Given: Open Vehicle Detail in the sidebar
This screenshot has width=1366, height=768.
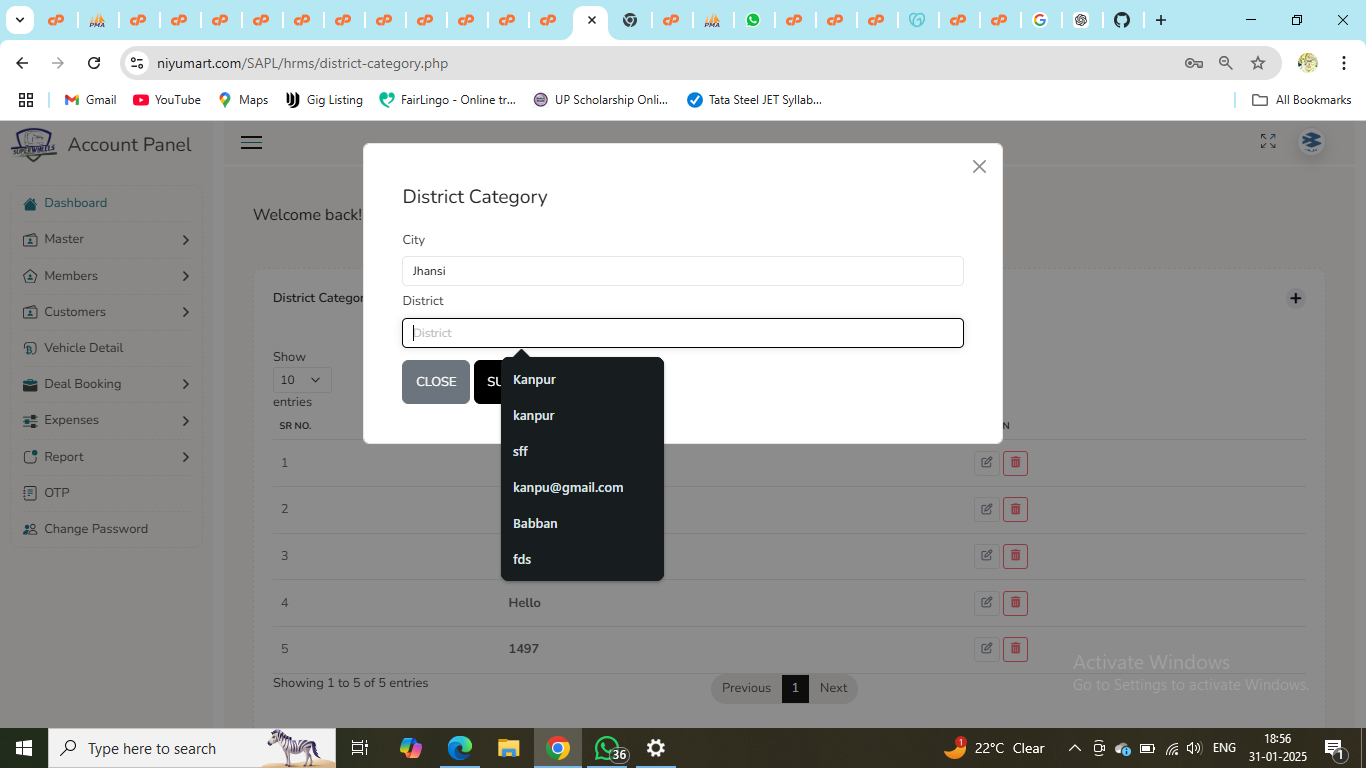Looking at the screenshot, I should click(x=84, y=348).
